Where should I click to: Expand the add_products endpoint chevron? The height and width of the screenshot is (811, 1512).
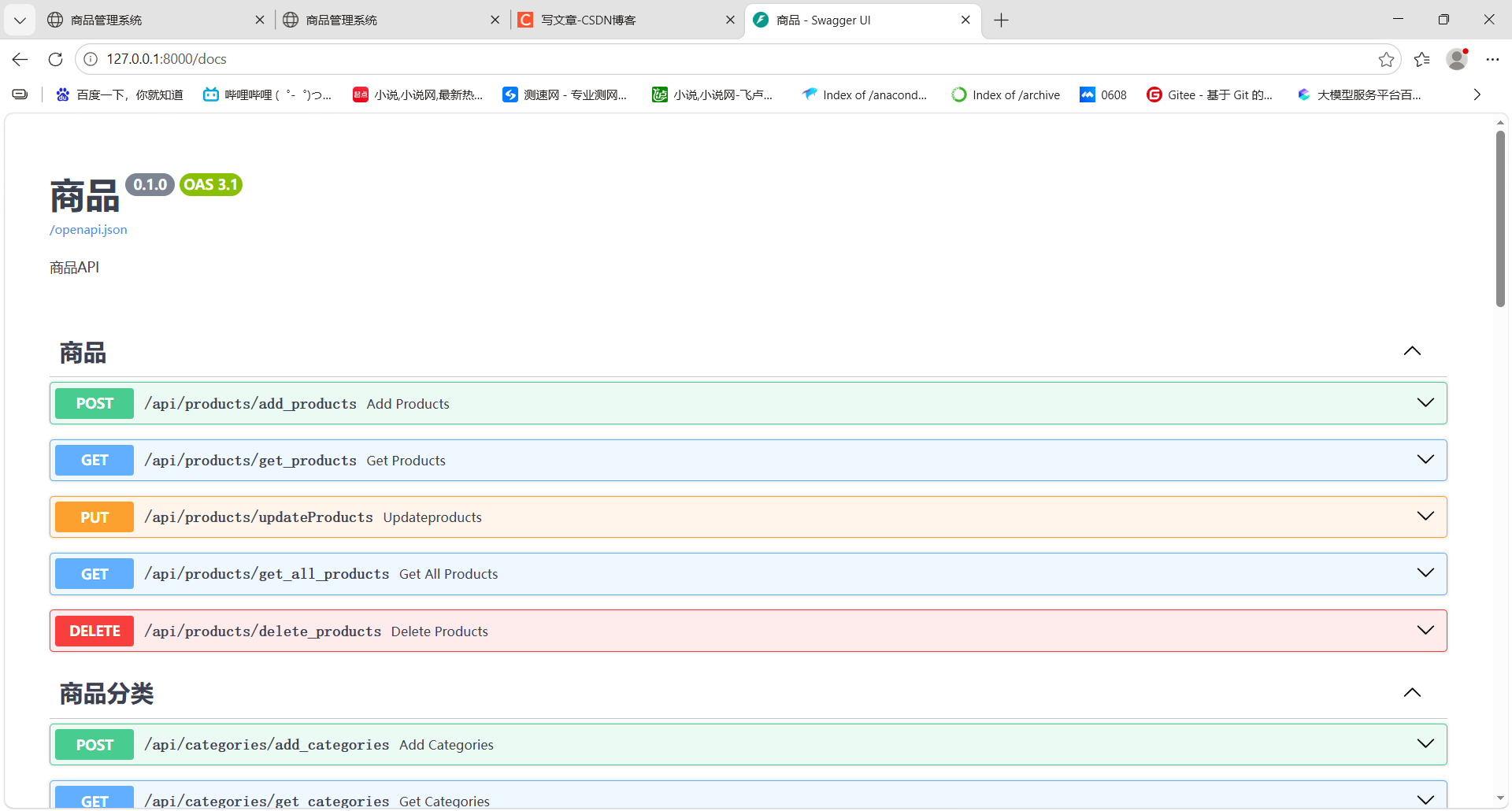coord(1425,402)
